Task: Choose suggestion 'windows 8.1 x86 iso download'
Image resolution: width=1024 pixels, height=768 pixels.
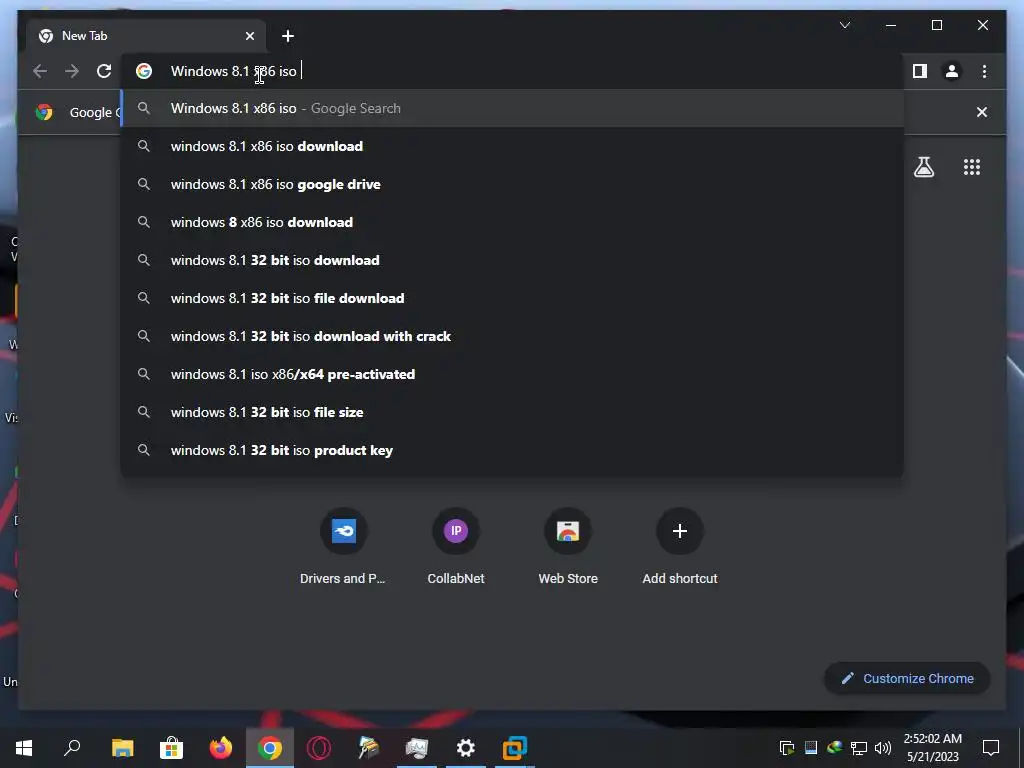Action: (x=513, y=146)
